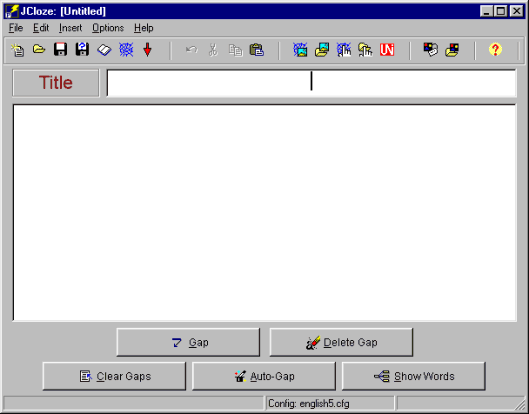Open the configuration screen icon
Viewport: 529px width, 414px height.
(x=431, y=50)
